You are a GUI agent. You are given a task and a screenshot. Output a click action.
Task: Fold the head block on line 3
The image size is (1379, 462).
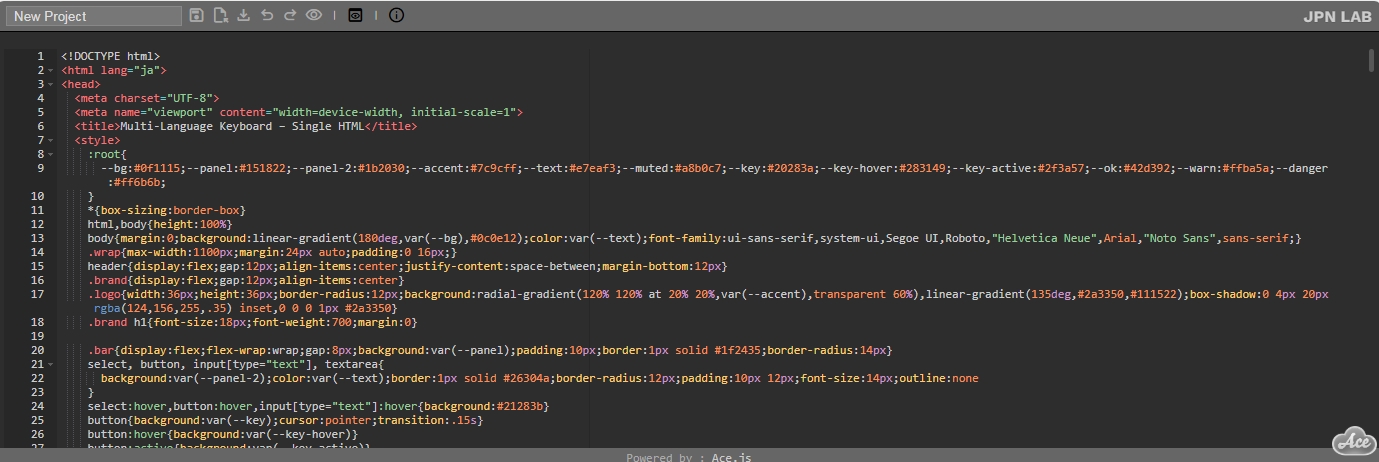coord(50,85)
